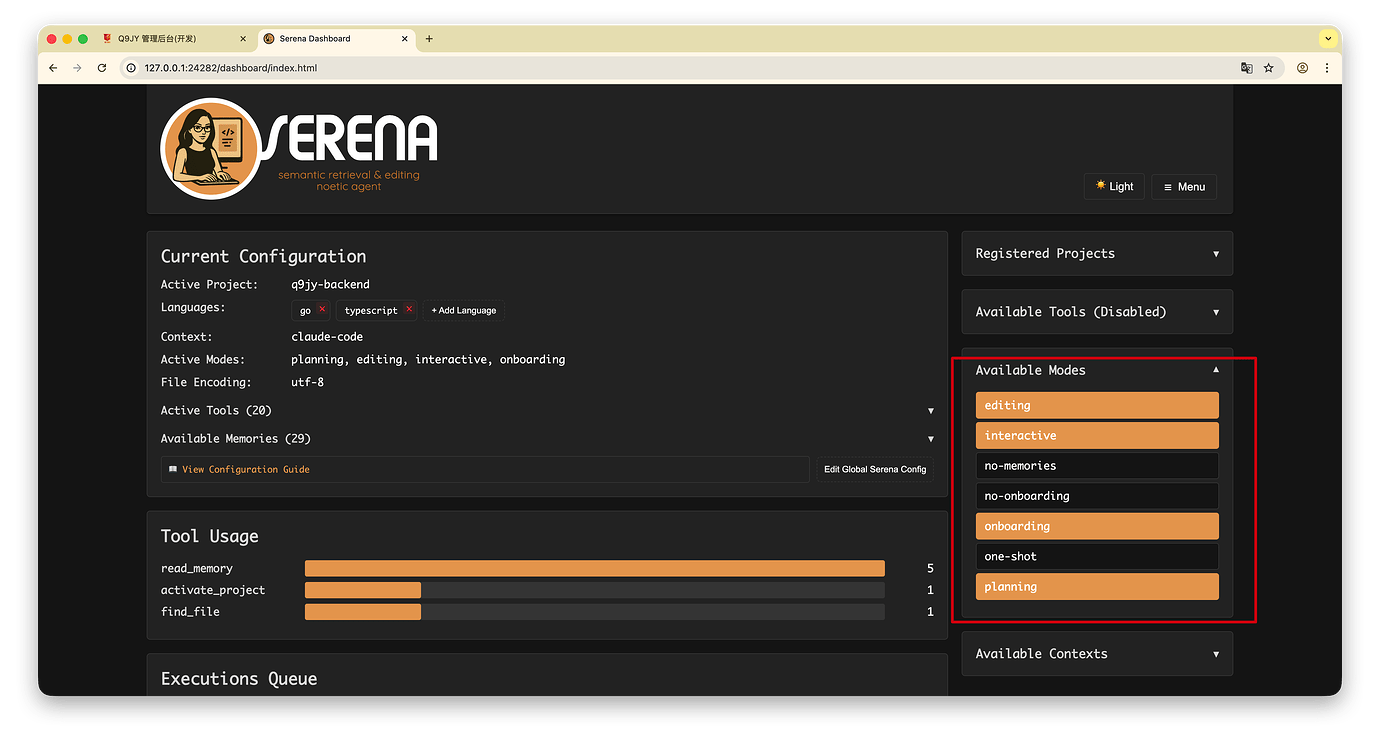The image size is (1380, 746).
Task: Click the find_file usage bar
Action: click(x=595, y=612)
